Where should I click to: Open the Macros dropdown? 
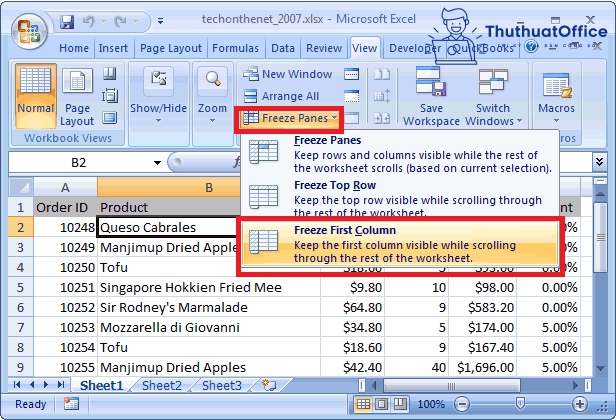pos(556,96)
